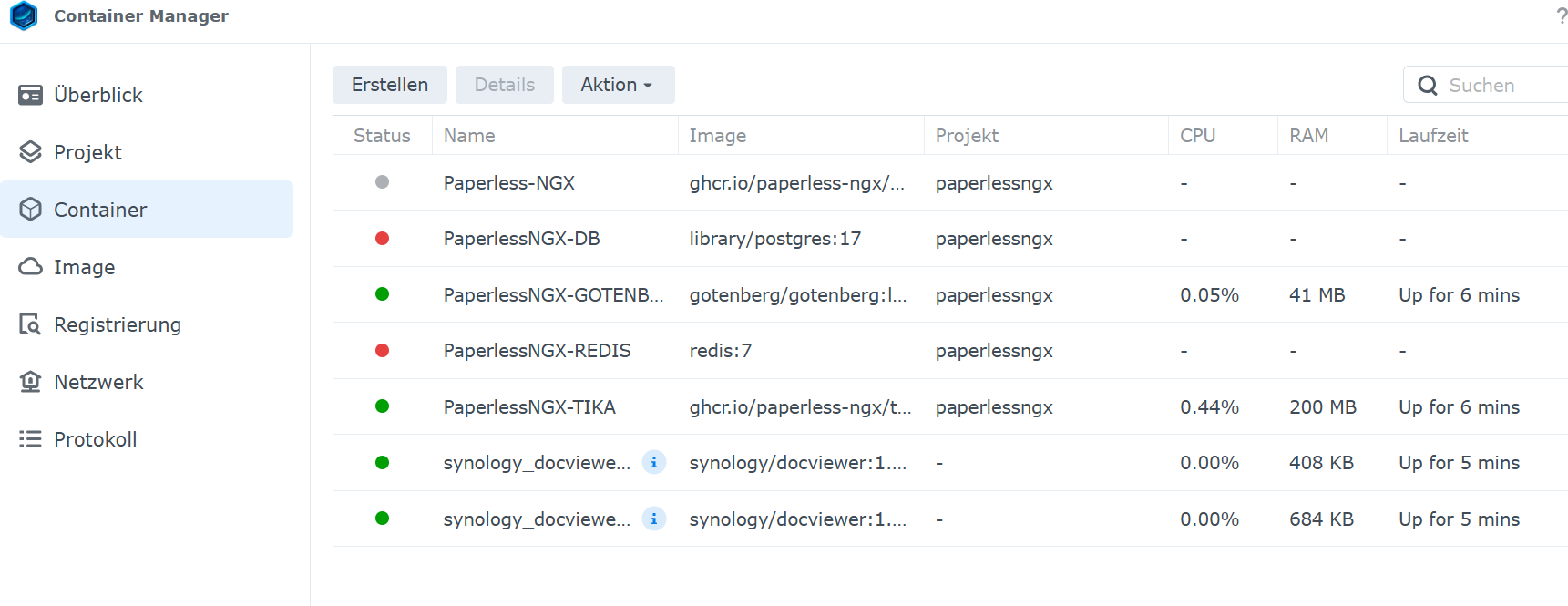Click synology/docviewer image in 408 KB row
1568x606 pixels.
pyautogui.click(x=798, y=463)
